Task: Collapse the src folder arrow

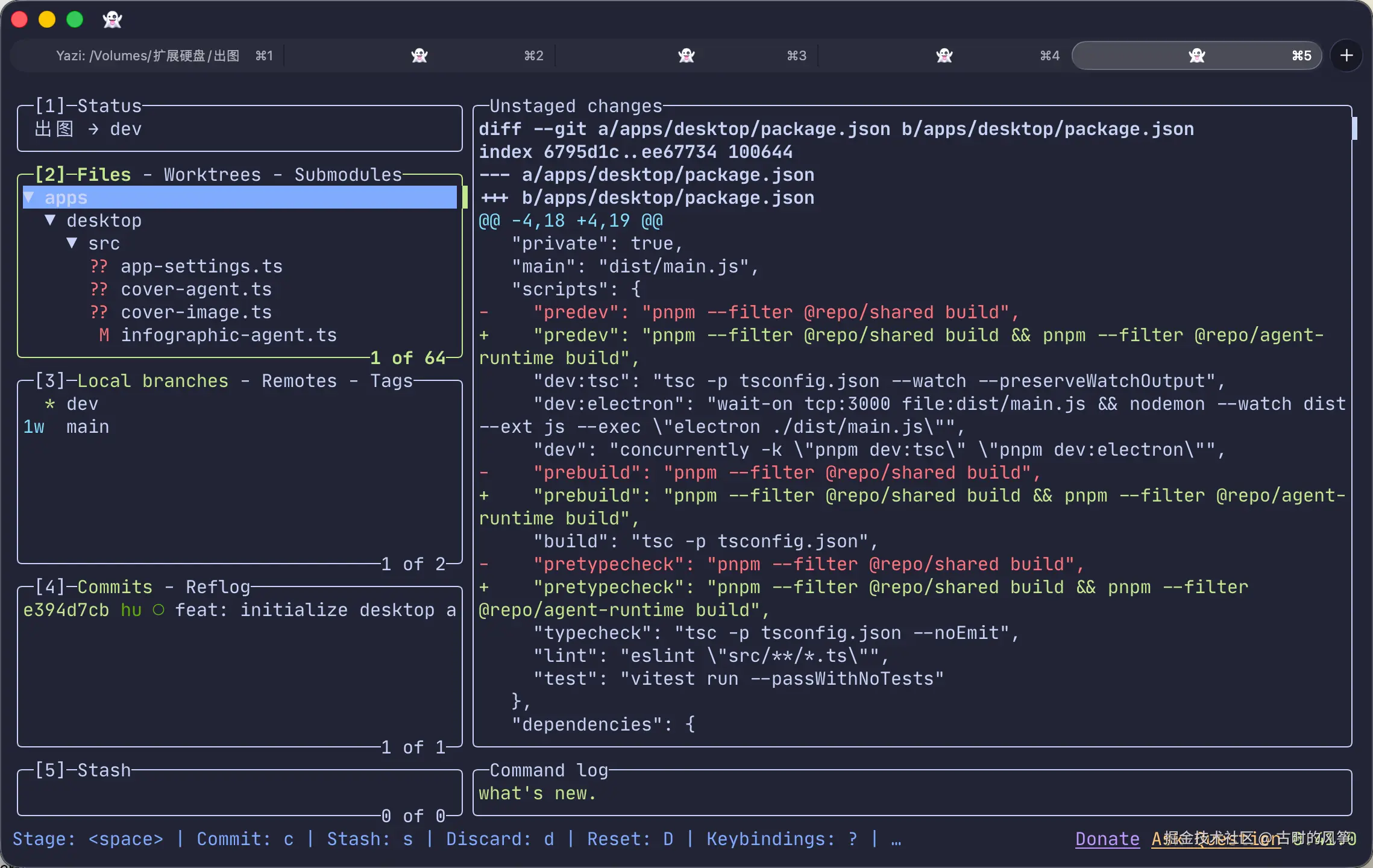Action: coord(72,244)
